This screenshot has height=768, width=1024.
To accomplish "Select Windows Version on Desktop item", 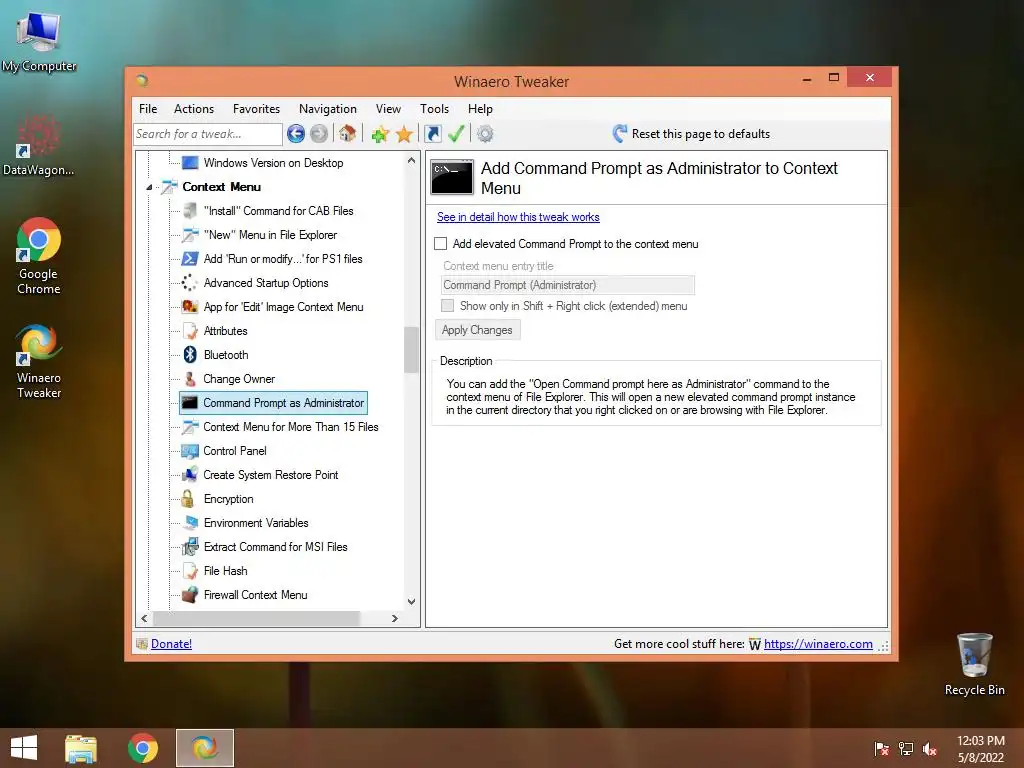I will click(273, 163).
